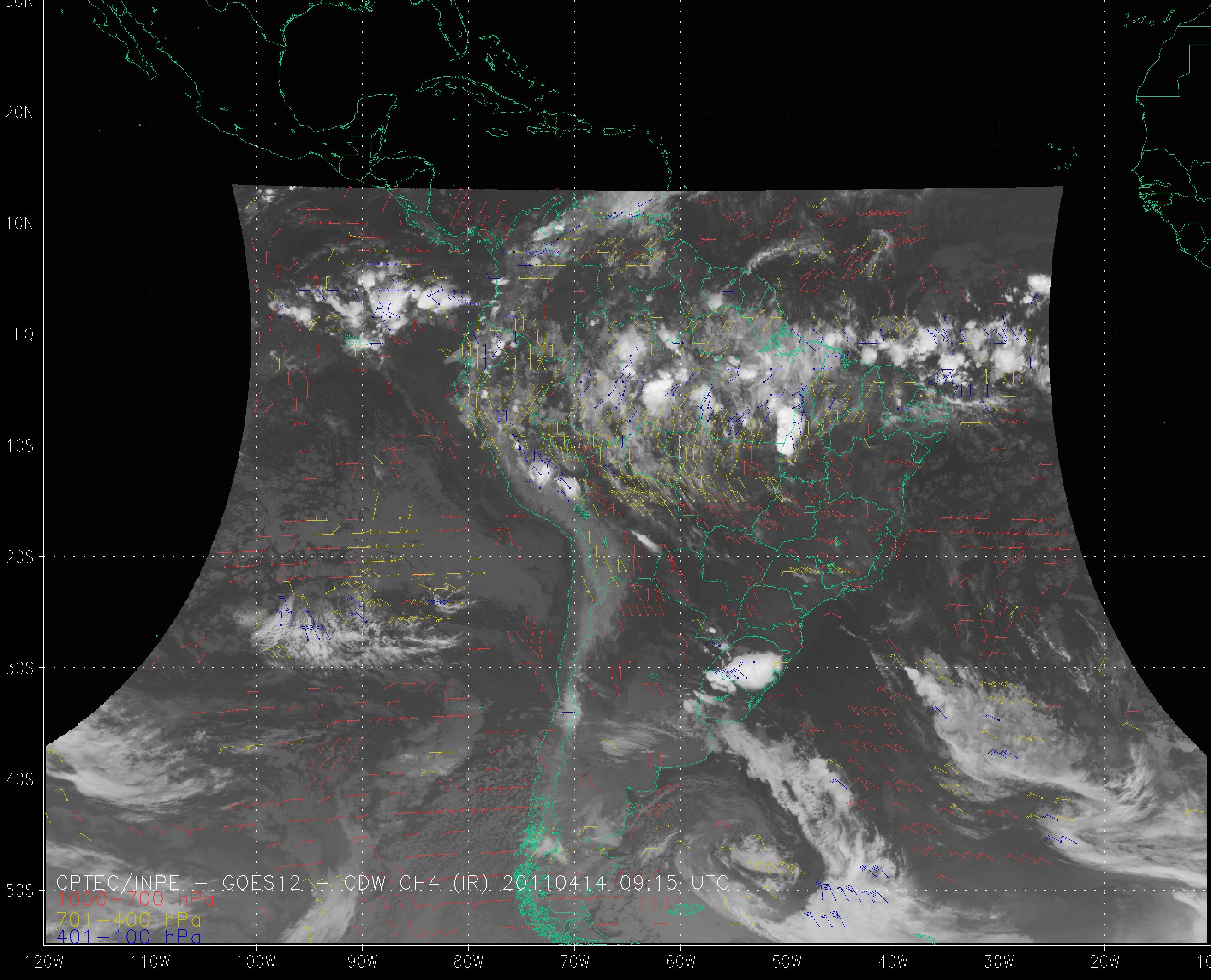Click the red 1000-700 hPa legend label
The width and height of the screenshot is (1211, 980).
[x=136, y=899]
